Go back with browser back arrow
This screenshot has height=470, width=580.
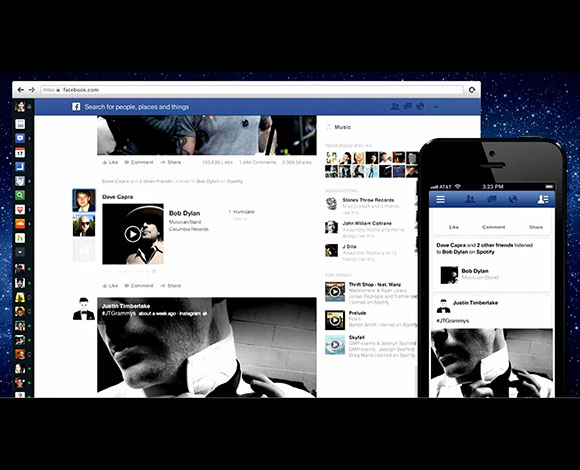(21, 90)
